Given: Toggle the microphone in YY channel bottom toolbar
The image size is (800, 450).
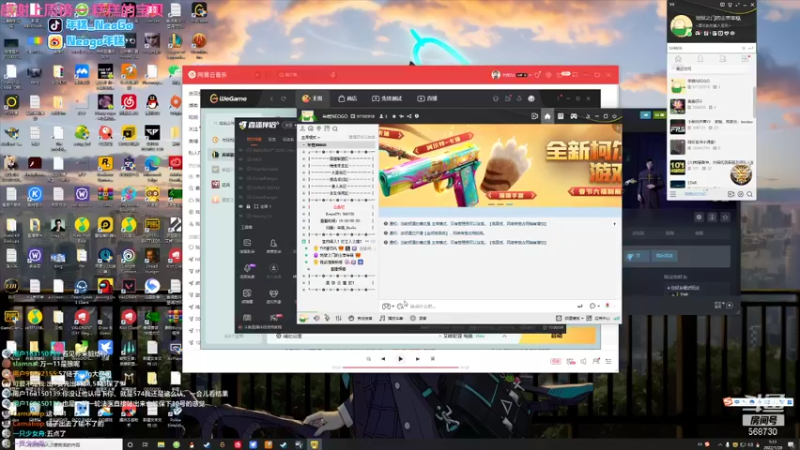Looking at the screenshot, I should pos(327,318).
